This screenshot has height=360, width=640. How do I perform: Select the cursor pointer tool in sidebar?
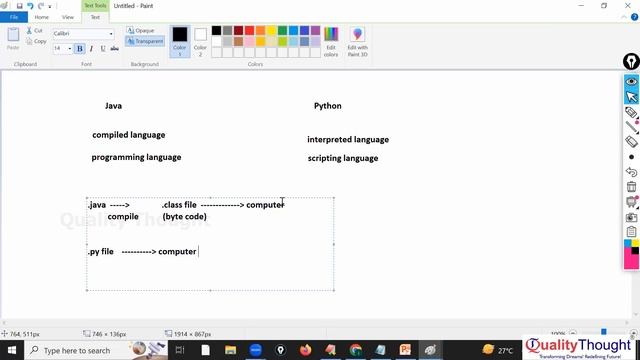(x=631, y=97)
